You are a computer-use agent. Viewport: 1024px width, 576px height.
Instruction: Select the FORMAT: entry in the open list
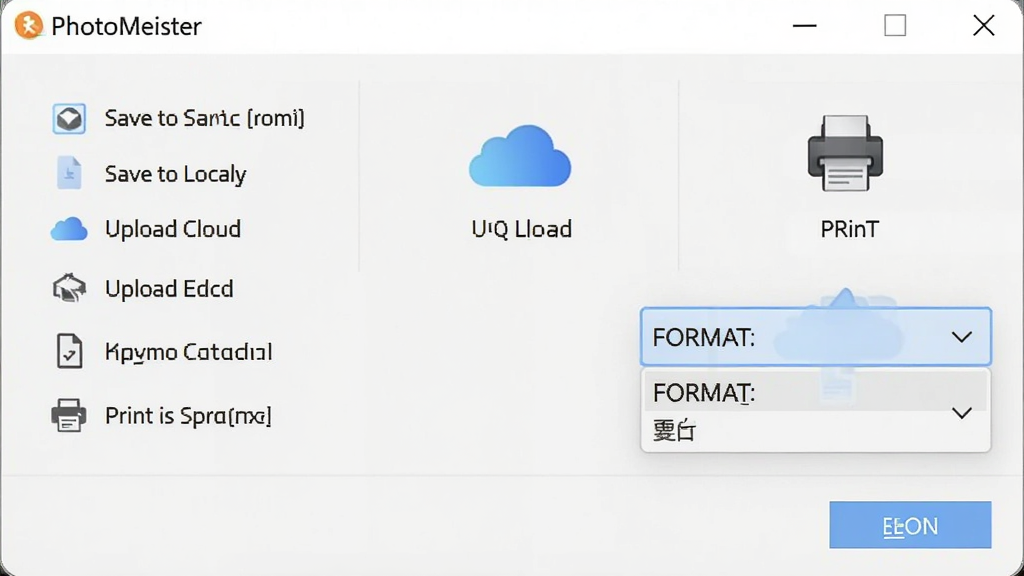816,392
